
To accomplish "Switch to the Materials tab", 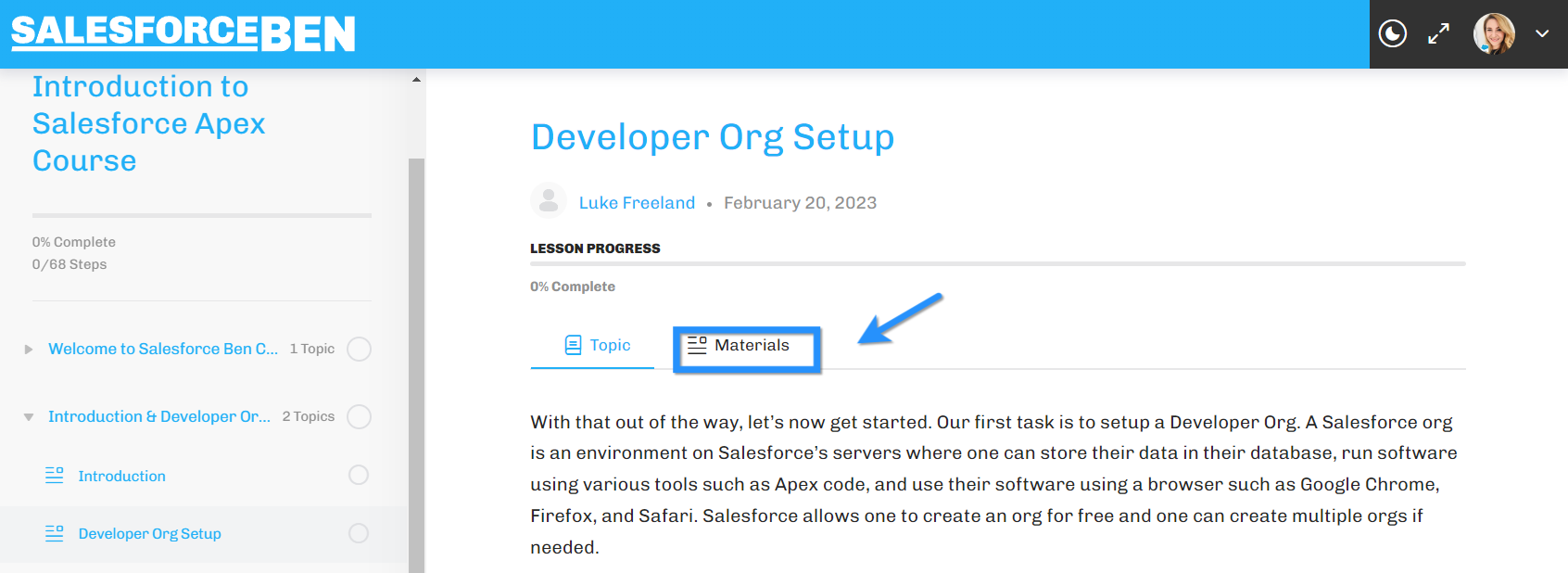I will [747, 347].
